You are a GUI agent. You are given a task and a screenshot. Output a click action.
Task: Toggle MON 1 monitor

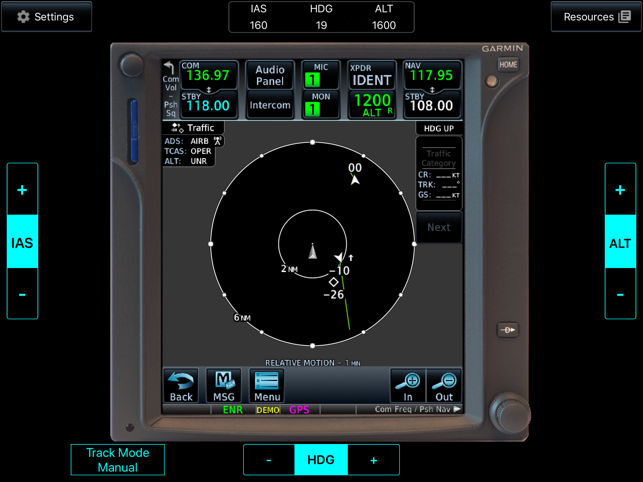click(x=321, y=105)
